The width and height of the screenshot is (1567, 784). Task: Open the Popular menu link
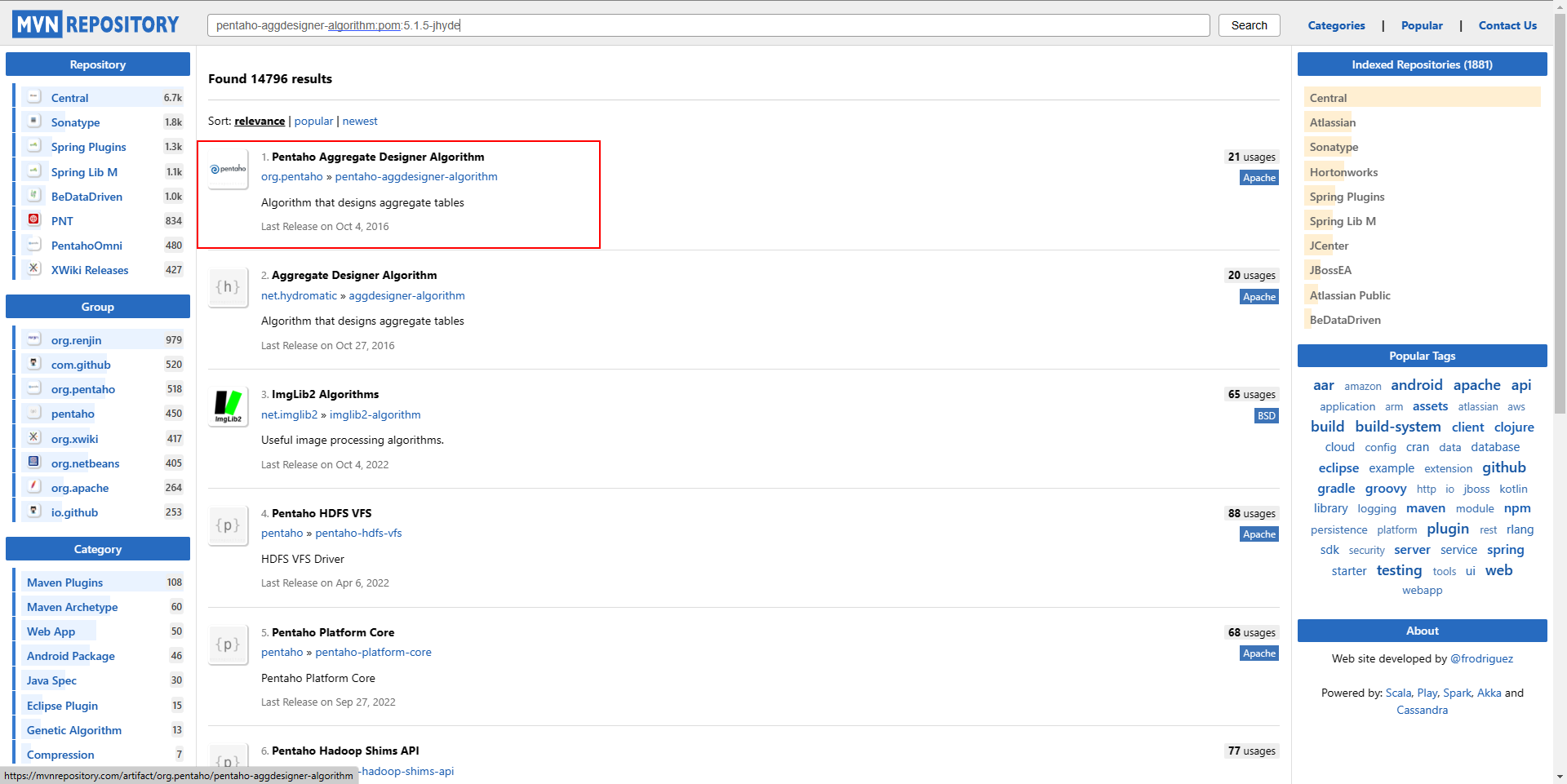pos(1422,25)
